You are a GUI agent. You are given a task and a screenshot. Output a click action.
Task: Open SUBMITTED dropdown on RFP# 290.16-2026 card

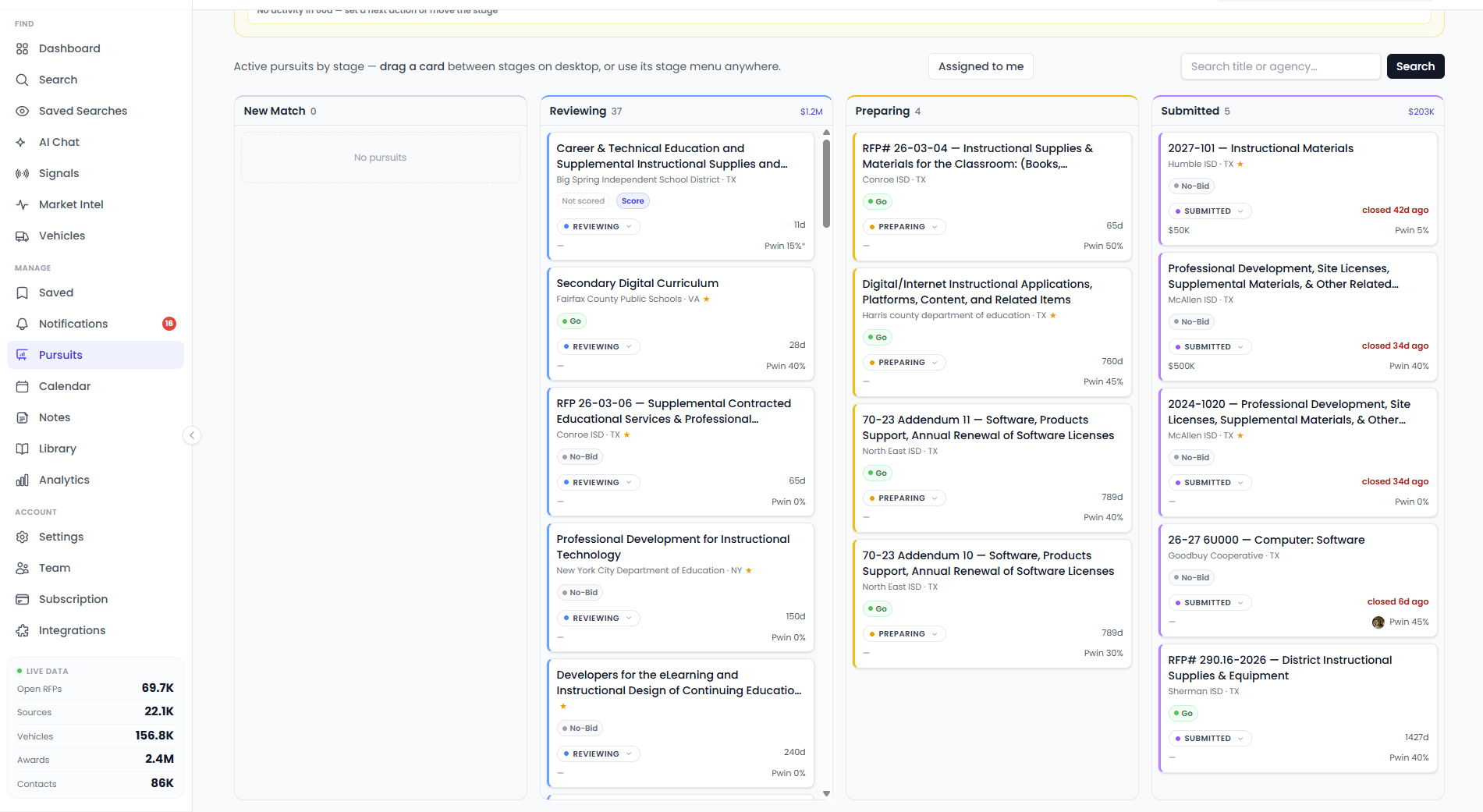pos(1210,738)
